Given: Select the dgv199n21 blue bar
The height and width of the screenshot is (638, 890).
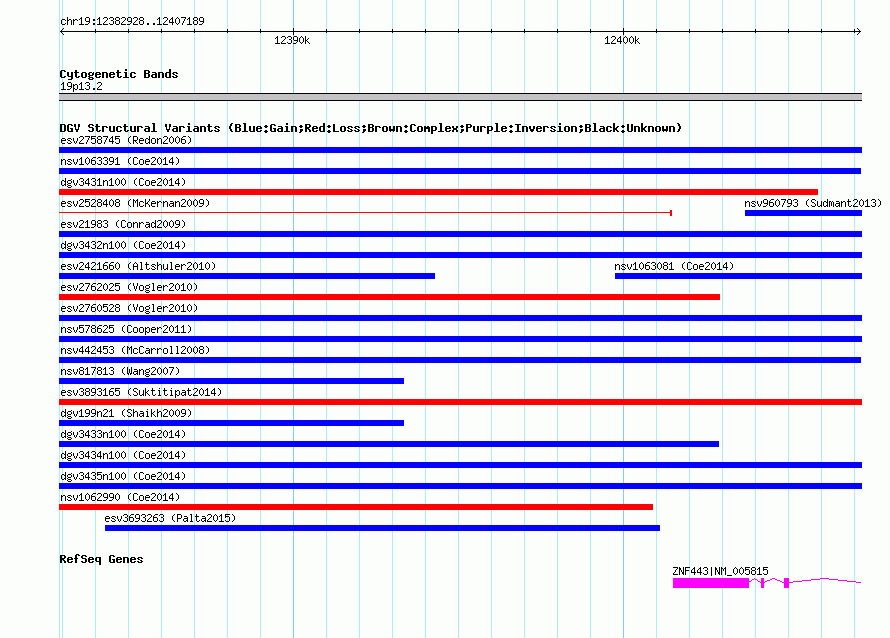Looking at the screenshot, I should tap(232, 423).
